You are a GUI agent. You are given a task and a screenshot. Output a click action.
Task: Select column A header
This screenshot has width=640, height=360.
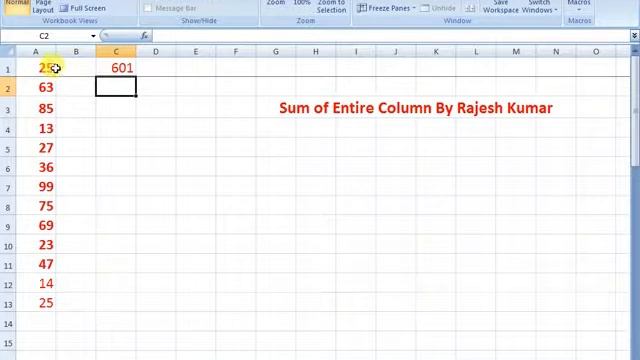click(36, 51)
